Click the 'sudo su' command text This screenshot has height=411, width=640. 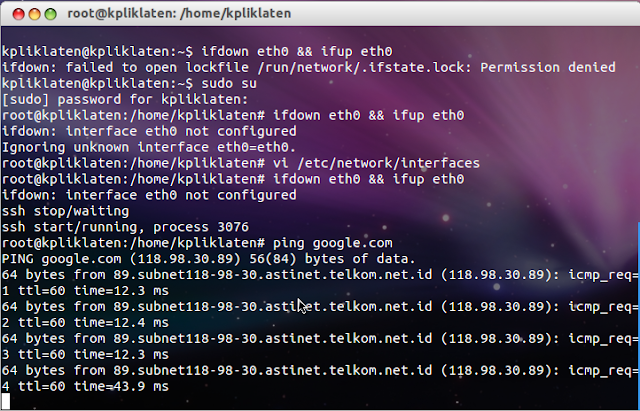pyautogui.click(x=229, y=83)
